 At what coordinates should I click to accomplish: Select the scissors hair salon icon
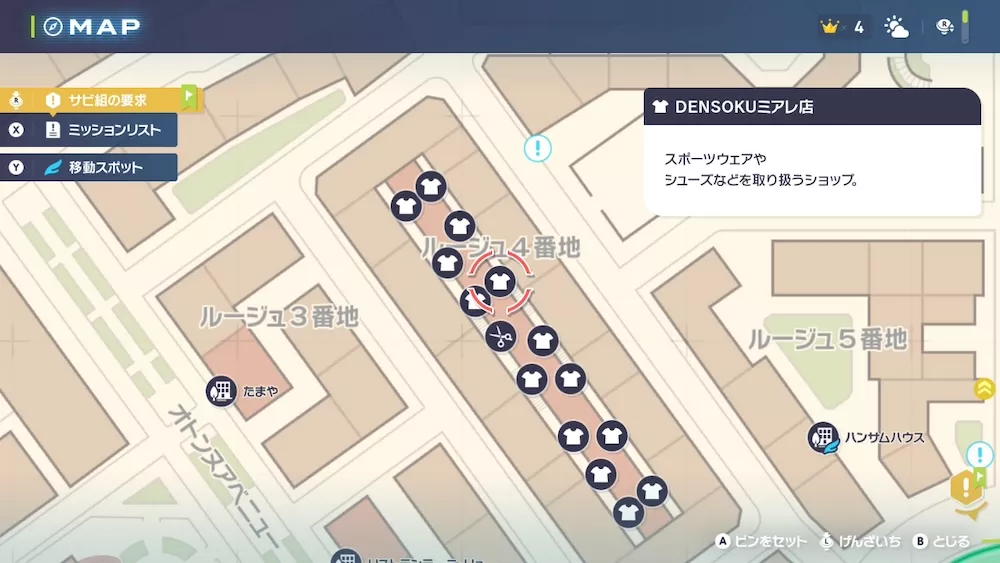[501, 336]
